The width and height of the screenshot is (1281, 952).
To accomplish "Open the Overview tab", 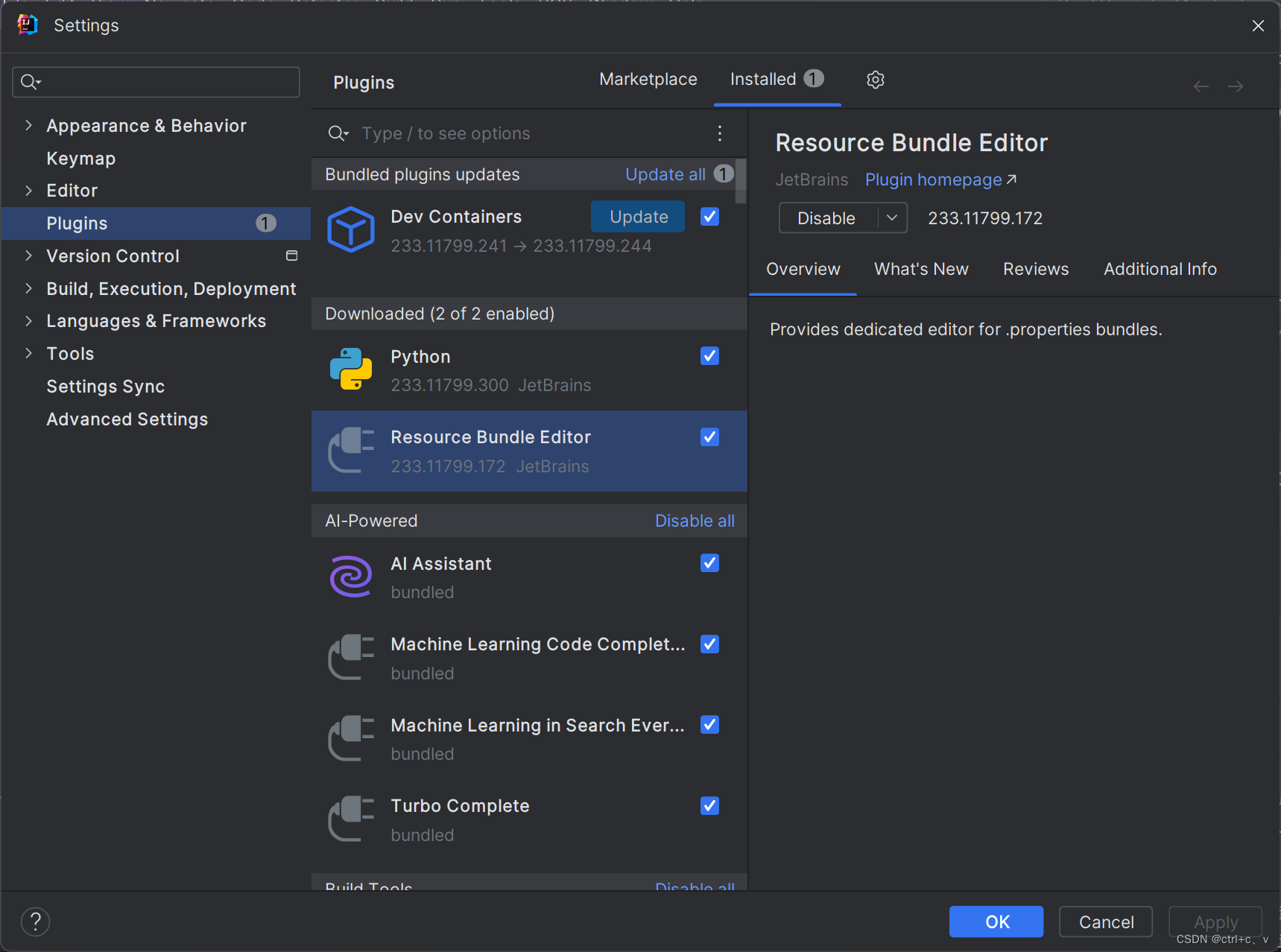I will (803, 269).
